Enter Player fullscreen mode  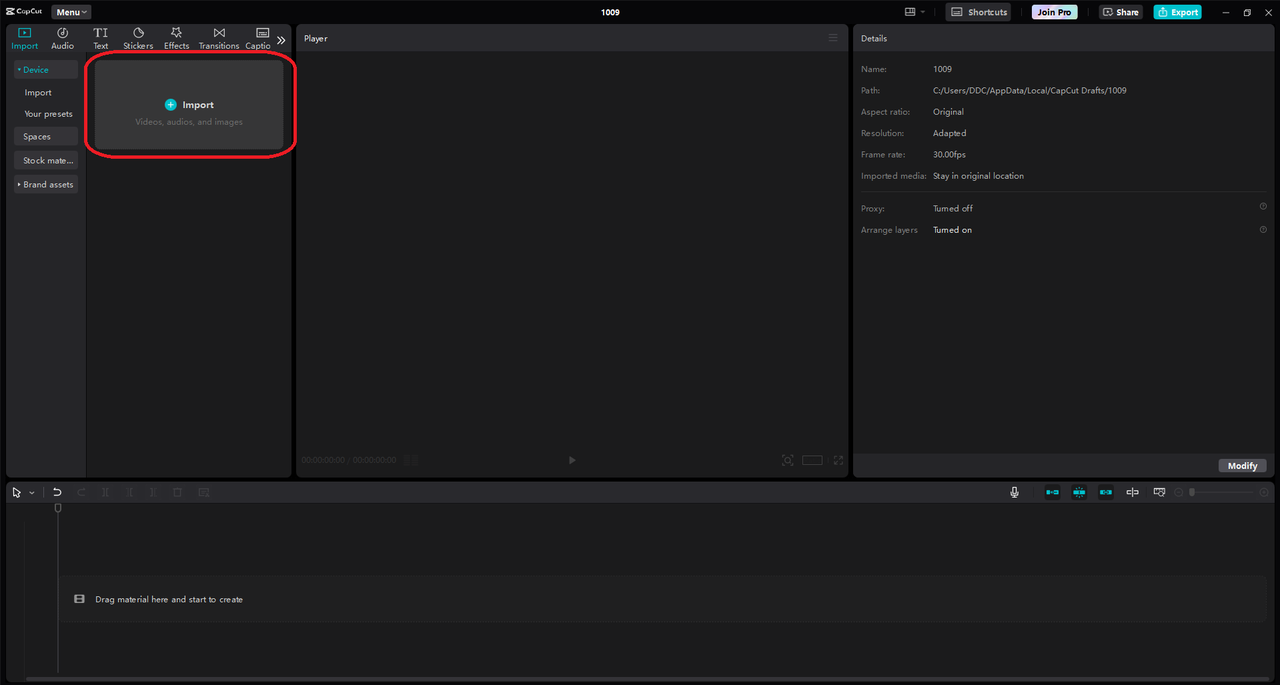click(x=838, y=460)
